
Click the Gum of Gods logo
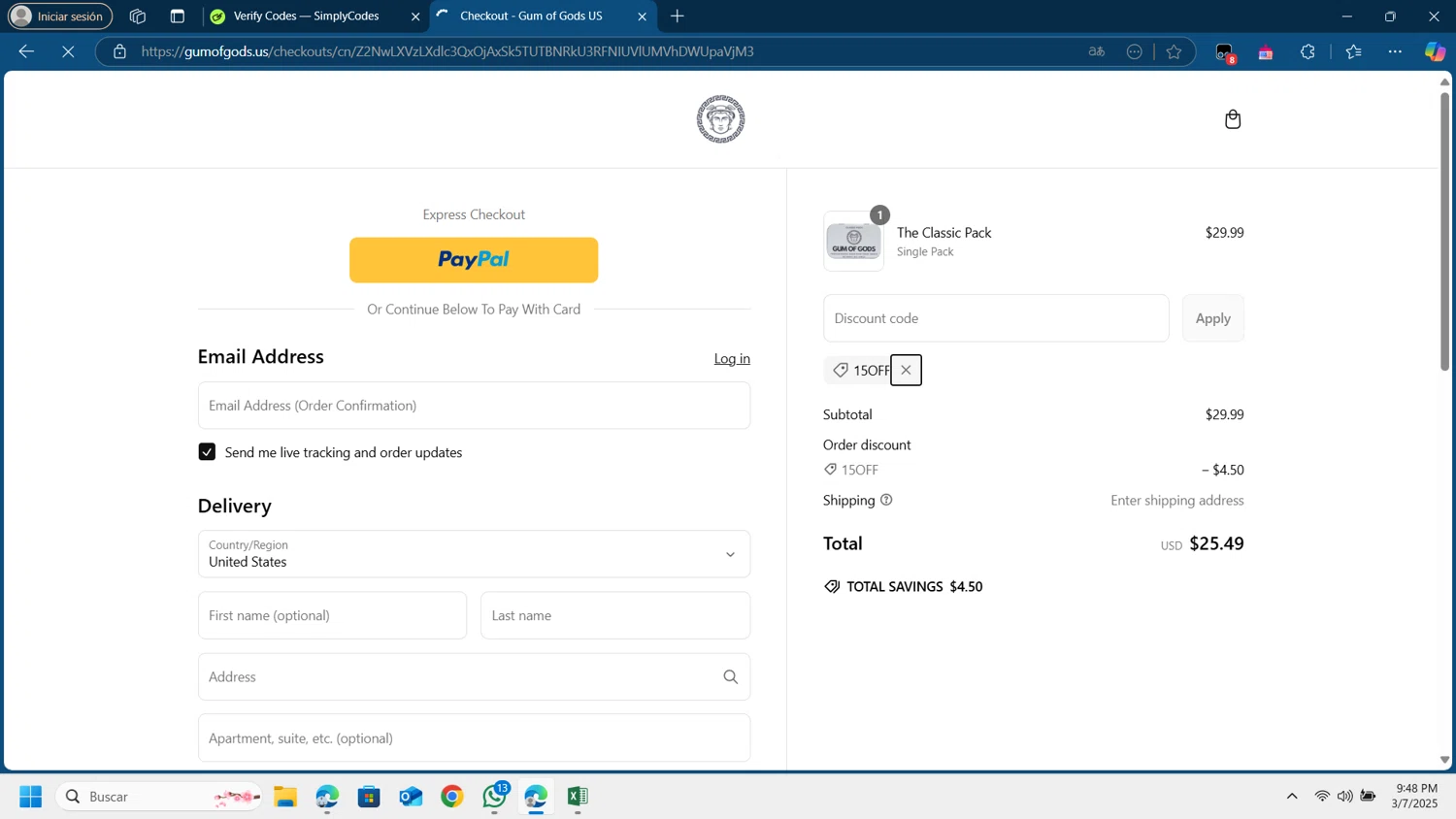720,119
